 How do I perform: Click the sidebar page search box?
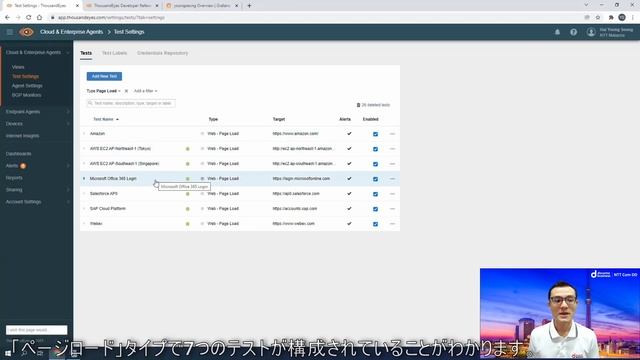pos(36,330)
